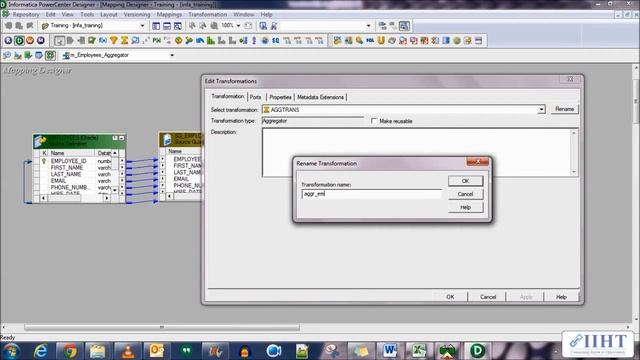Viewport: 640px width, 360px height.
Task: Click the Rank transformation bar-chart icon
Action: point(211,40)
